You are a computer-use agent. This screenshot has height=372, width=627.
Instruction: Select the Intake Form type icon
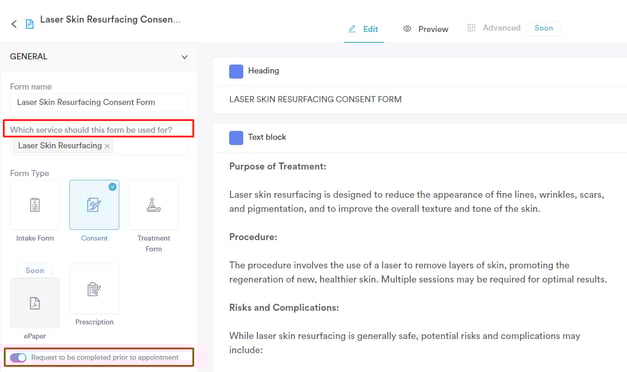click(x=35, y=205)
